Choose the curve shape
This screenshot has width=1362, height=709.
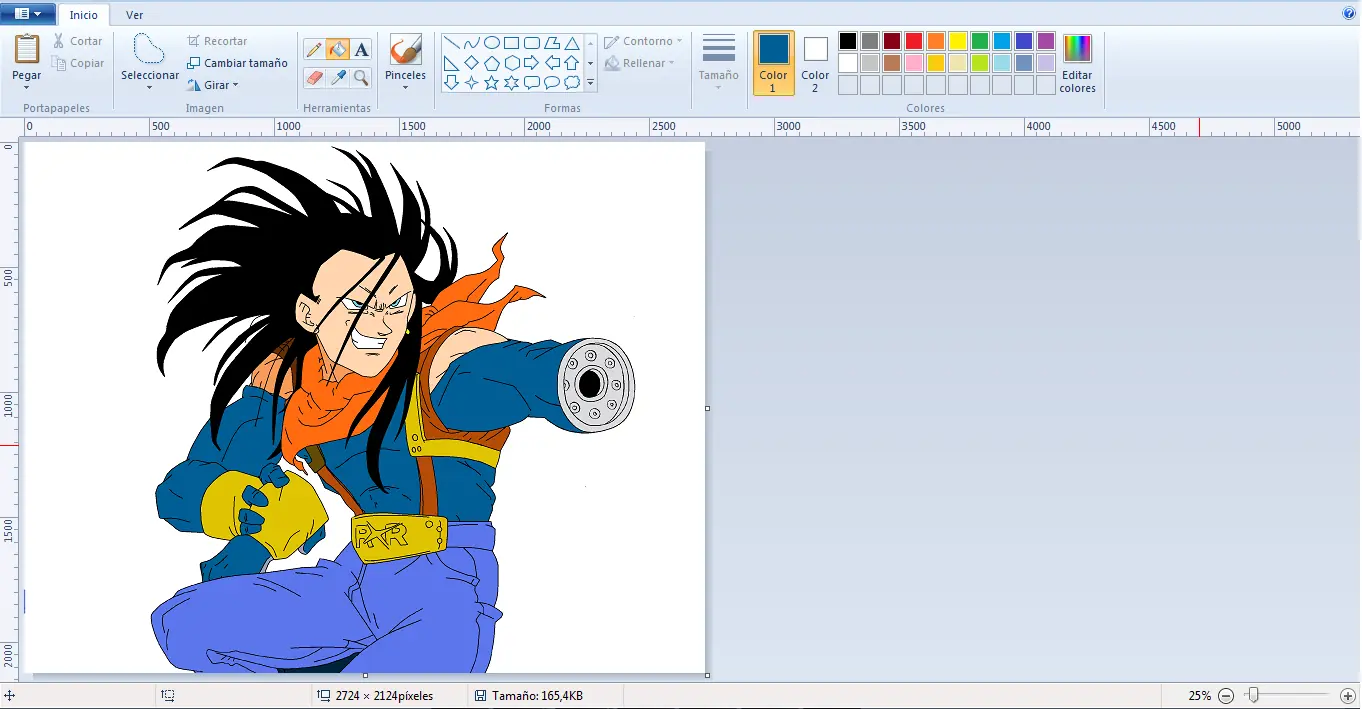472,43
